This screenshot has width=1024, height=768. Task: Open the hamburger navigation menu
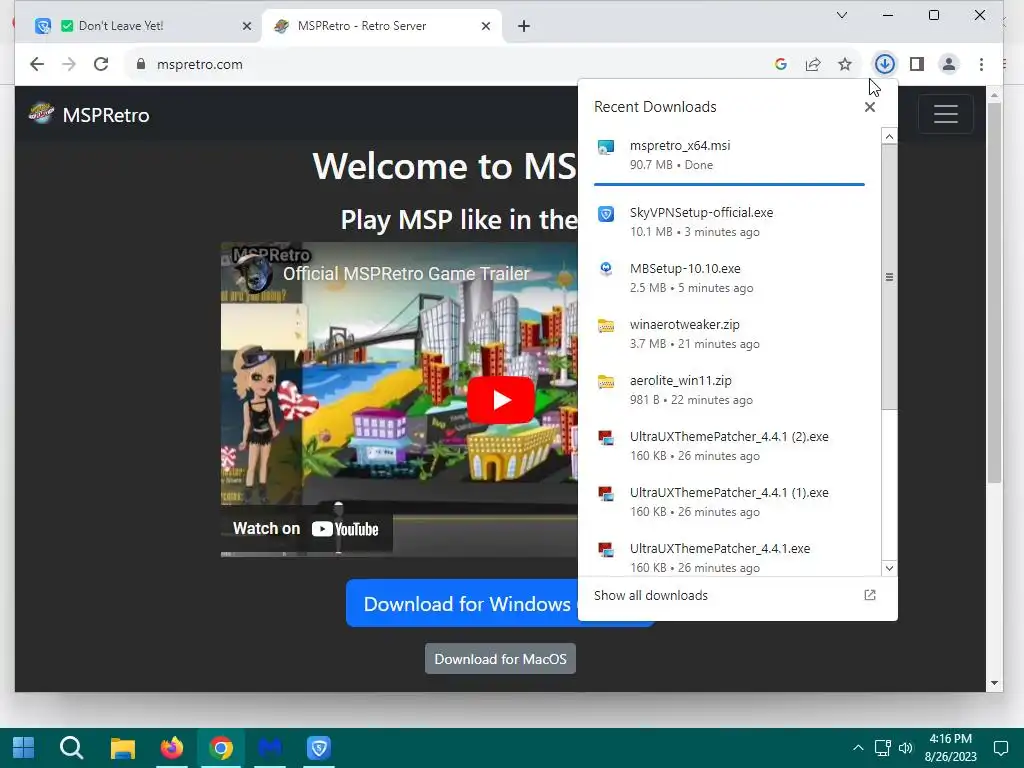pos(945,114)
